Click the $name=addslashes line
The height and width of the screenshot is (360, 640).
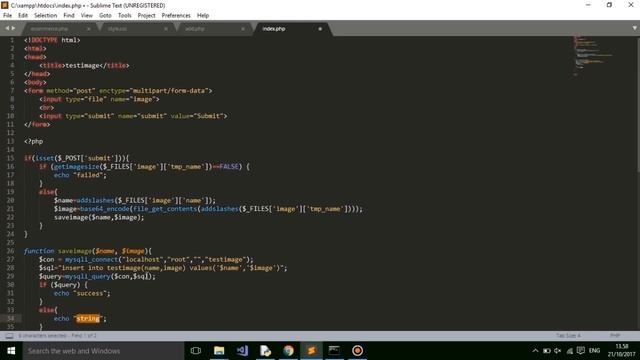click(x=135, y=200)
